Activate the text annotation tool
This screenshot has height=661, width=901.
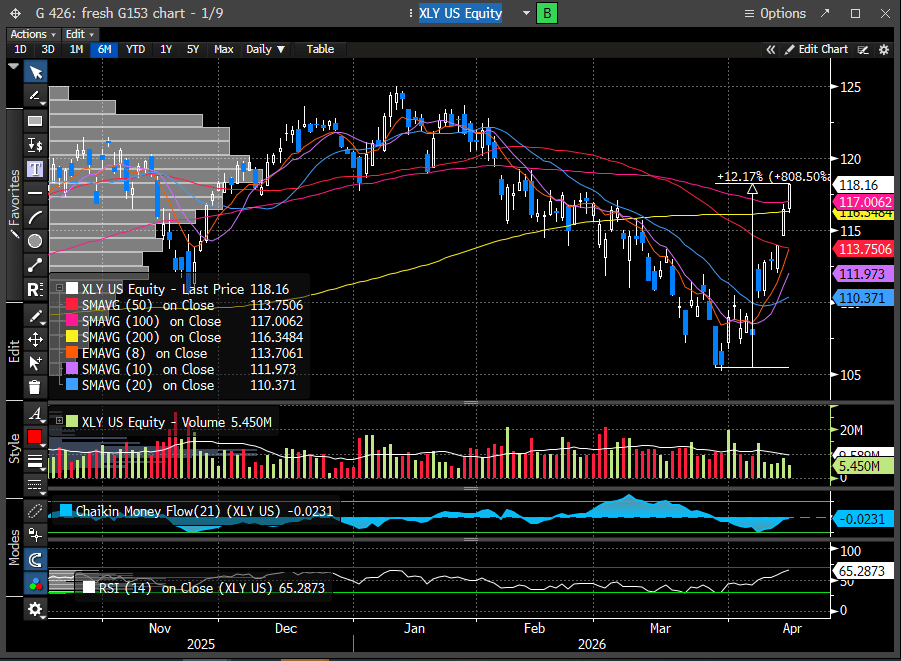click(x=35, y=169)
